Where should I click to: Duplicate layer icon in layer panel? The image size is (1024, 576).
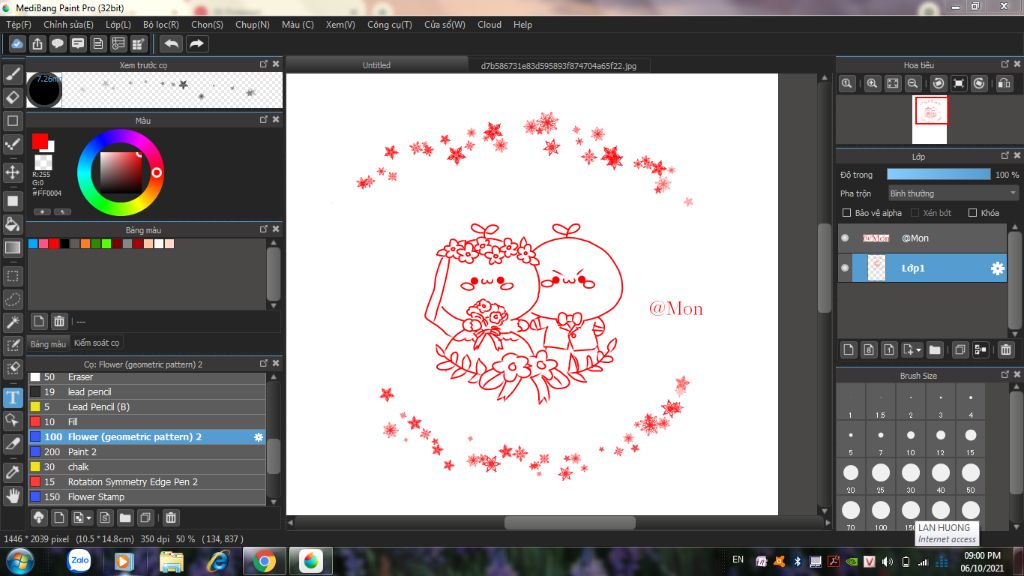click(960, 350)
